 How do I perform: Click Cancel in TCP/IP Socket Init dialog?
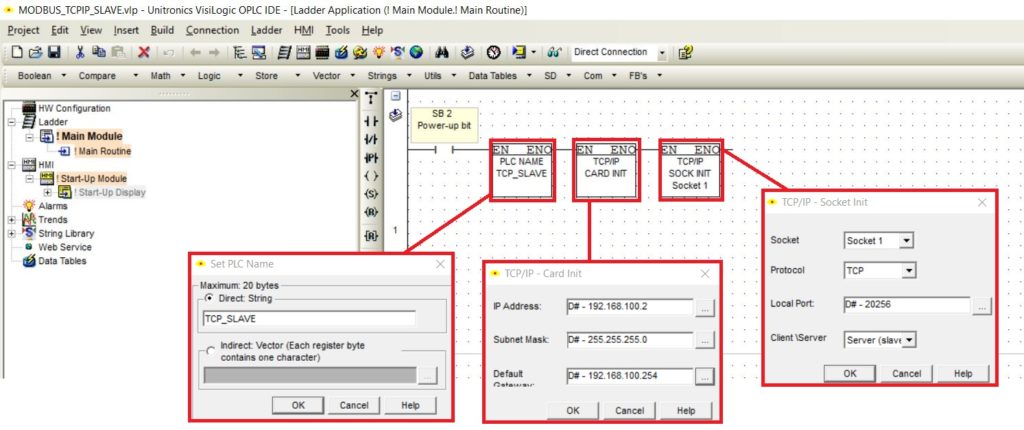coord(906,374)
